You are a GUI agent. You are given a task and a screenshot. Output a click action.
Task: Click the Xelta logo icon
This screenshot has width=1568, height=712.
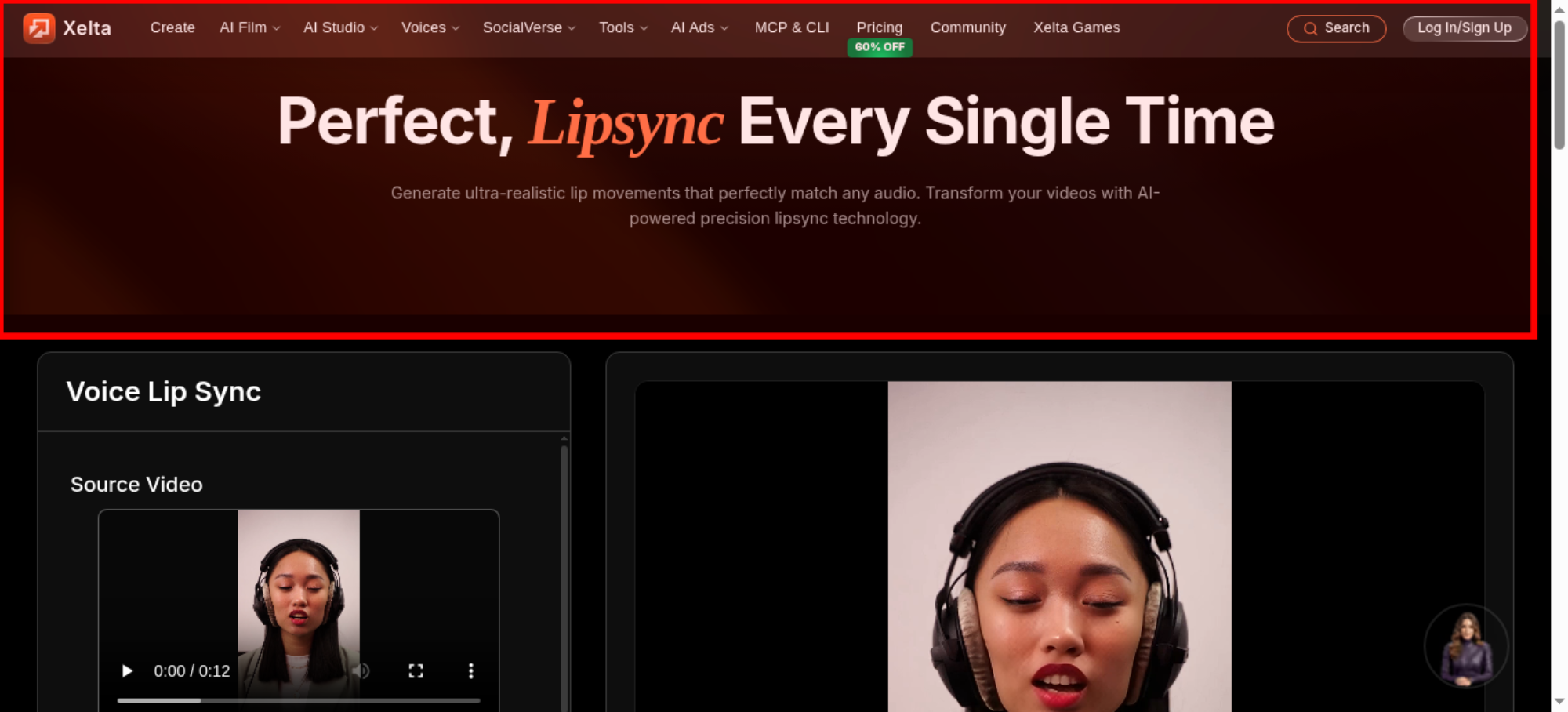[38, 28]
